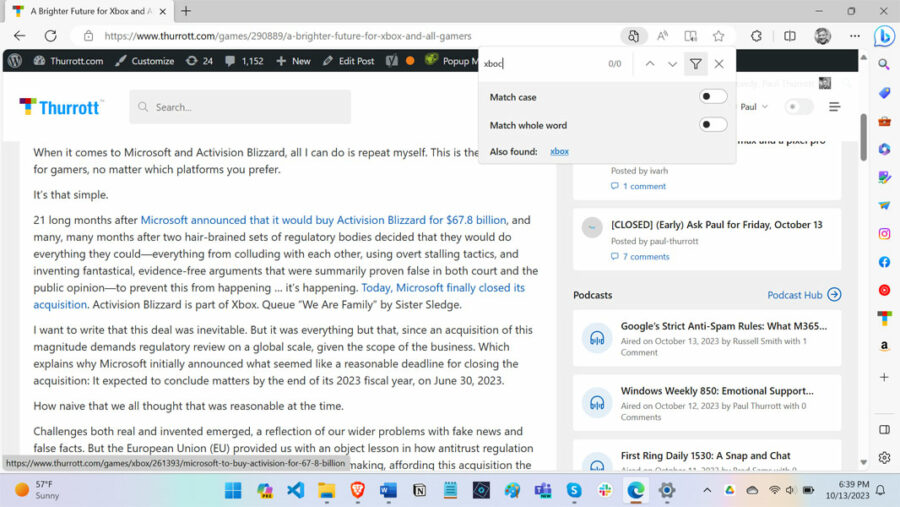Click the page vertical scrollbar thumb
The height and width of the screenshot is (507, 900).
click(864, 137)
